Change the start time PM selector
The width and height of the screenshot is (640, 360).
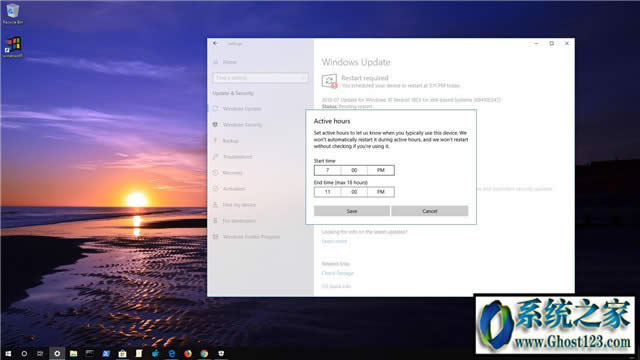[380, 170]
